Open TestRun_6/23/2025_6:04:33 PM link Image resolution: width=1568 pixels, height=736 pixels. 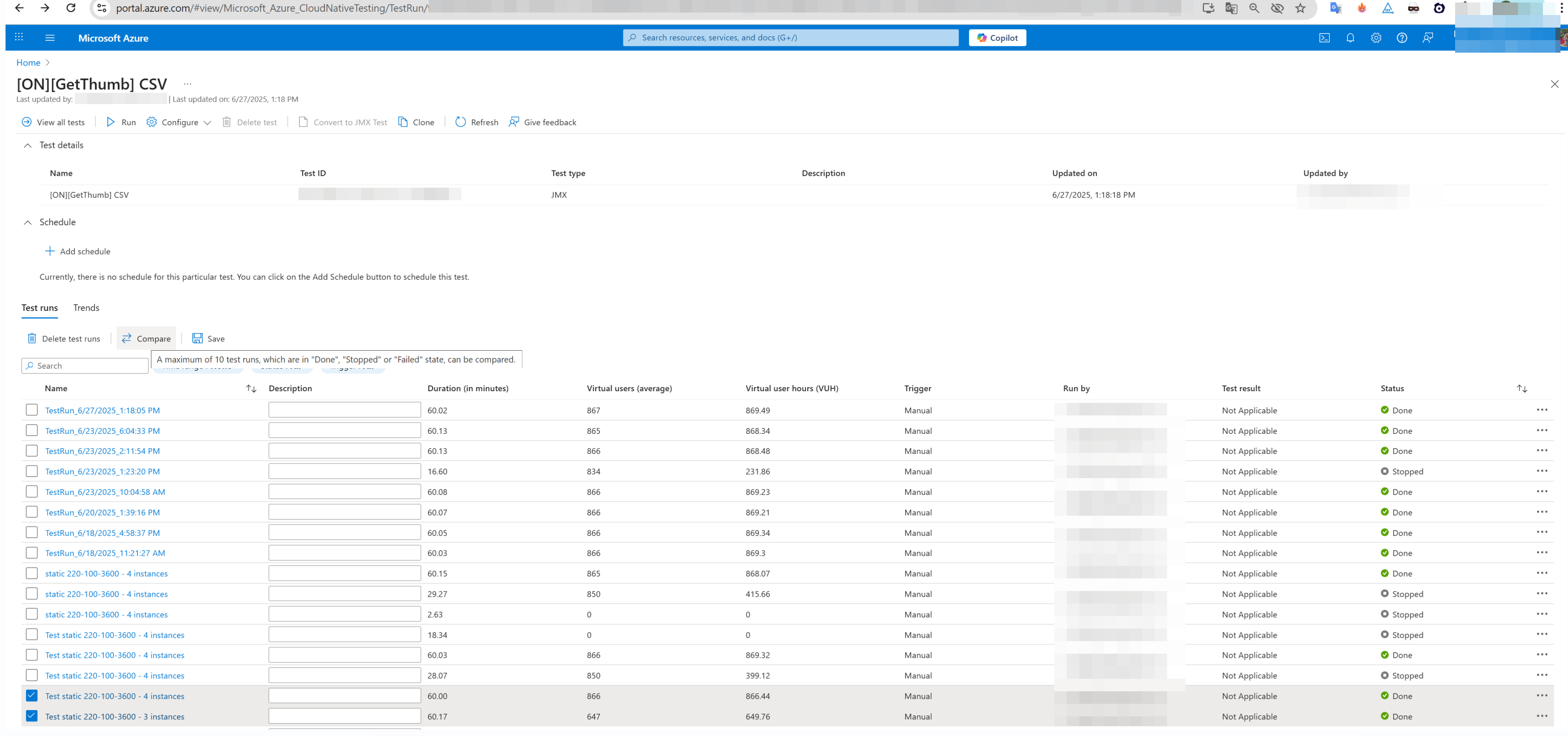tap(102, 430)
